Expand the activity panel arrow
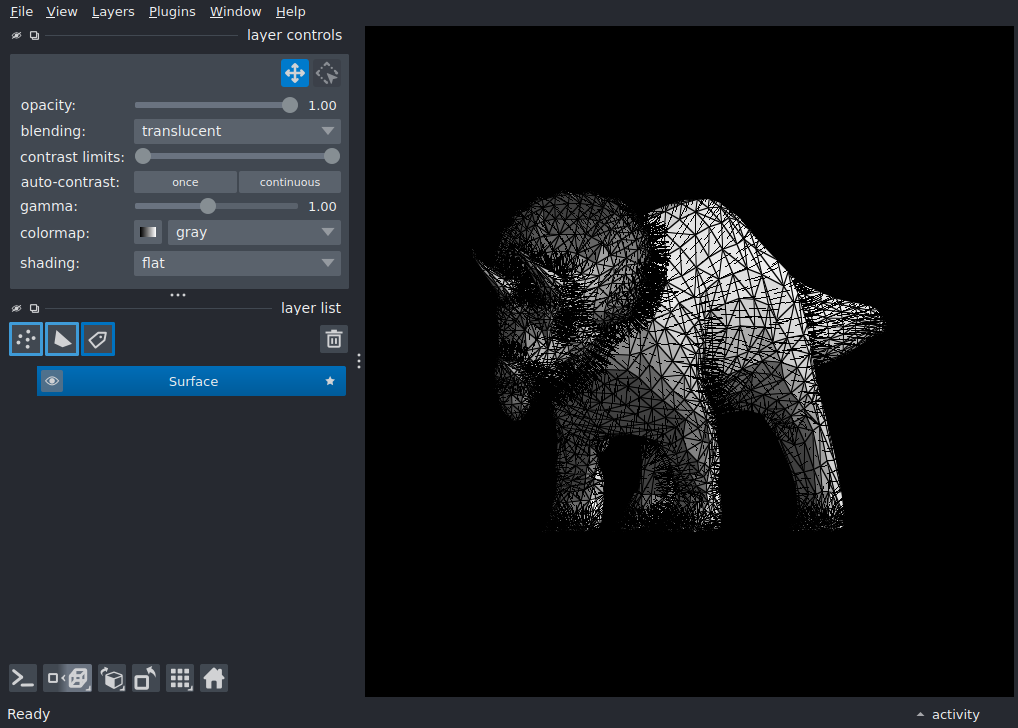The width and height of the screenshot is (1018, 728). tap(920, 714)
